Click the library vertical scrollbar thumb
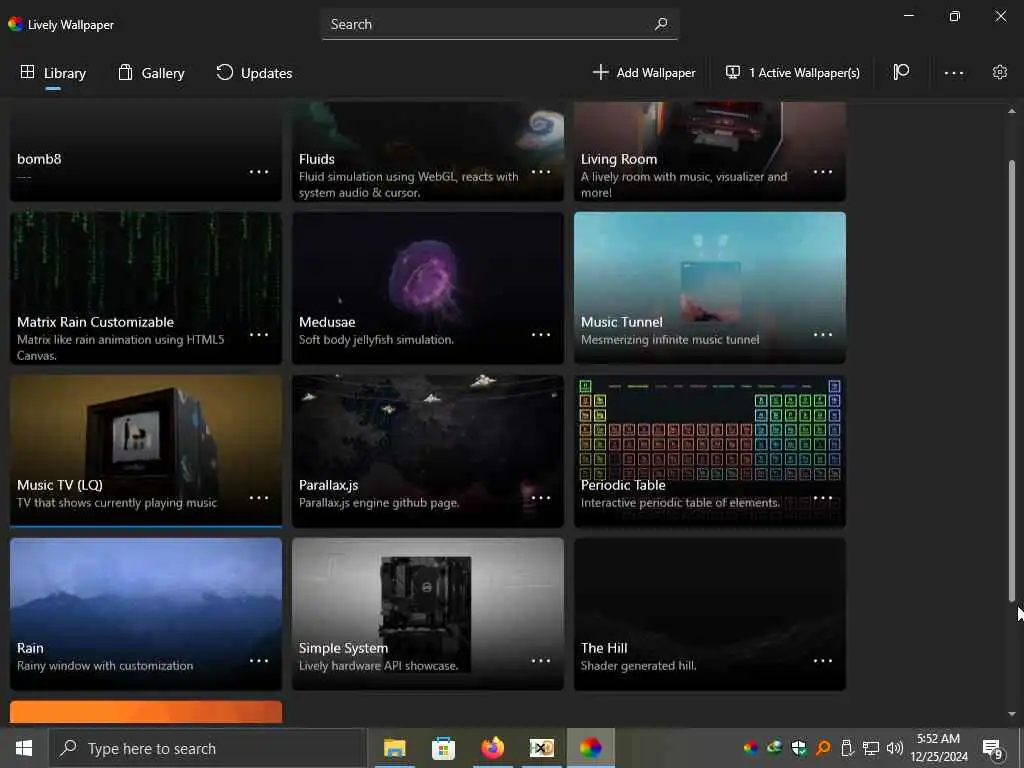The image size is (1024, 768). tap(1012, 380)
